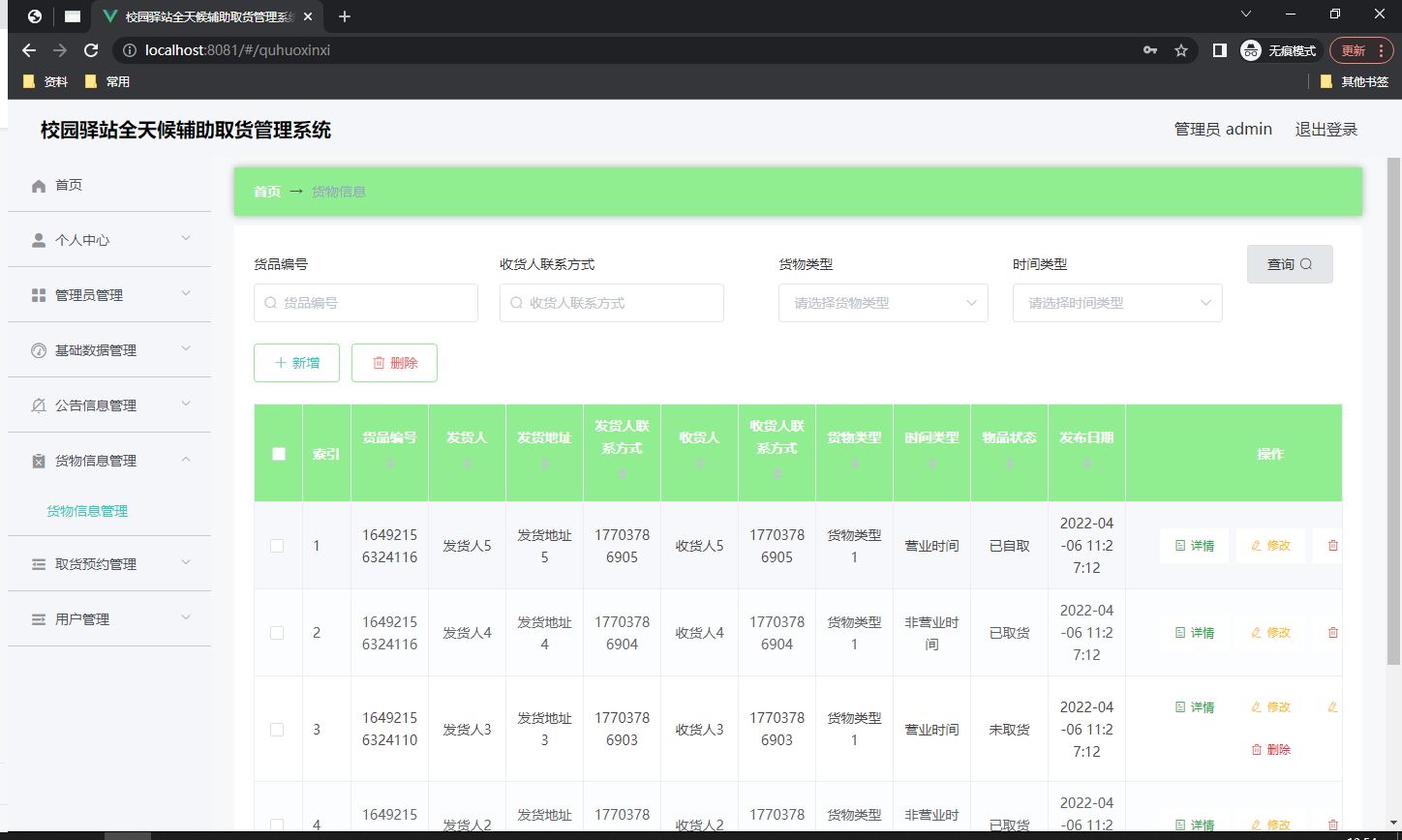1402x840 pixels.
Task: Open the 时间类型 filter dropdown
Action: click(x=1117, y=303)
